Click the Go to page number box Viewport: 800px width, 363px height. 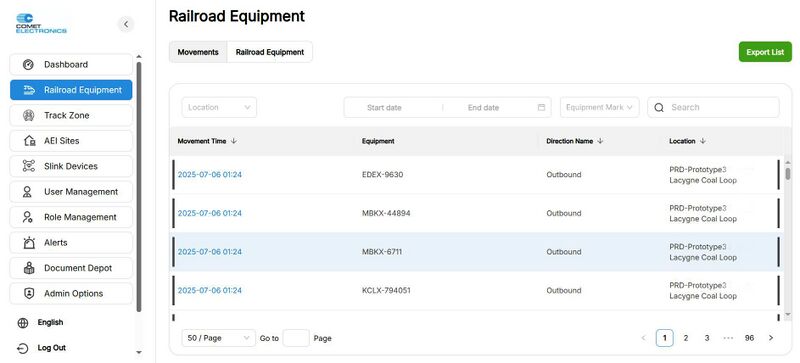tap(296, 338)
